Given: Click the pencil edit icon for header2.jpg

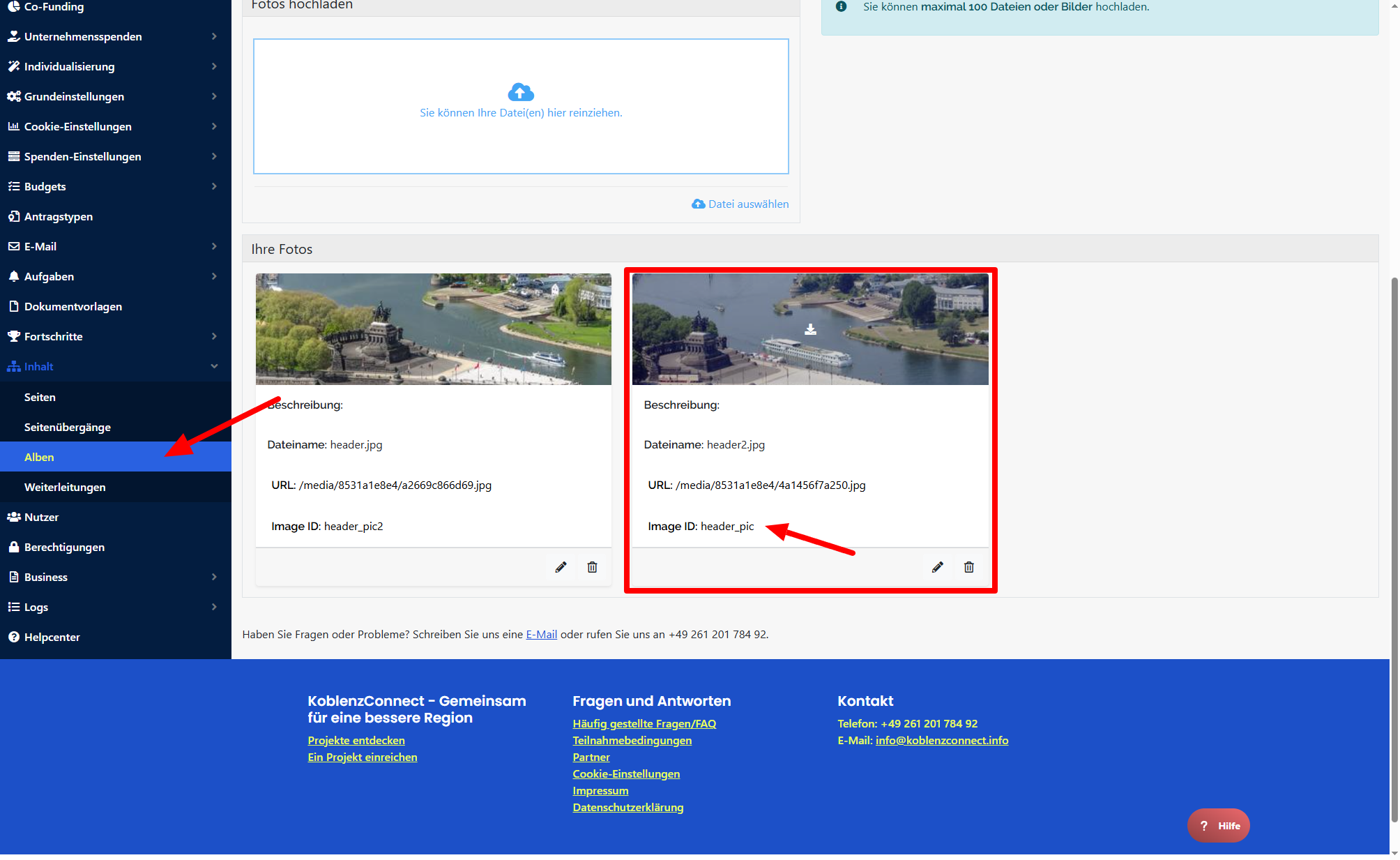Looking at the screenshot, I should (937, 567).
